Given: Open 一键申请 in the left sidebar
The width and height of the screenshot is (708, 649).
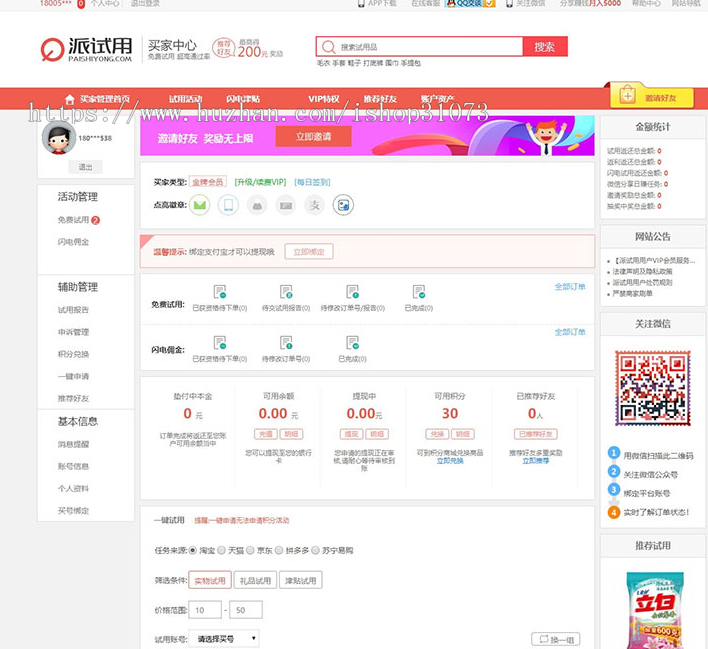Looking at the screenshot, I should [x=73, y=376].
